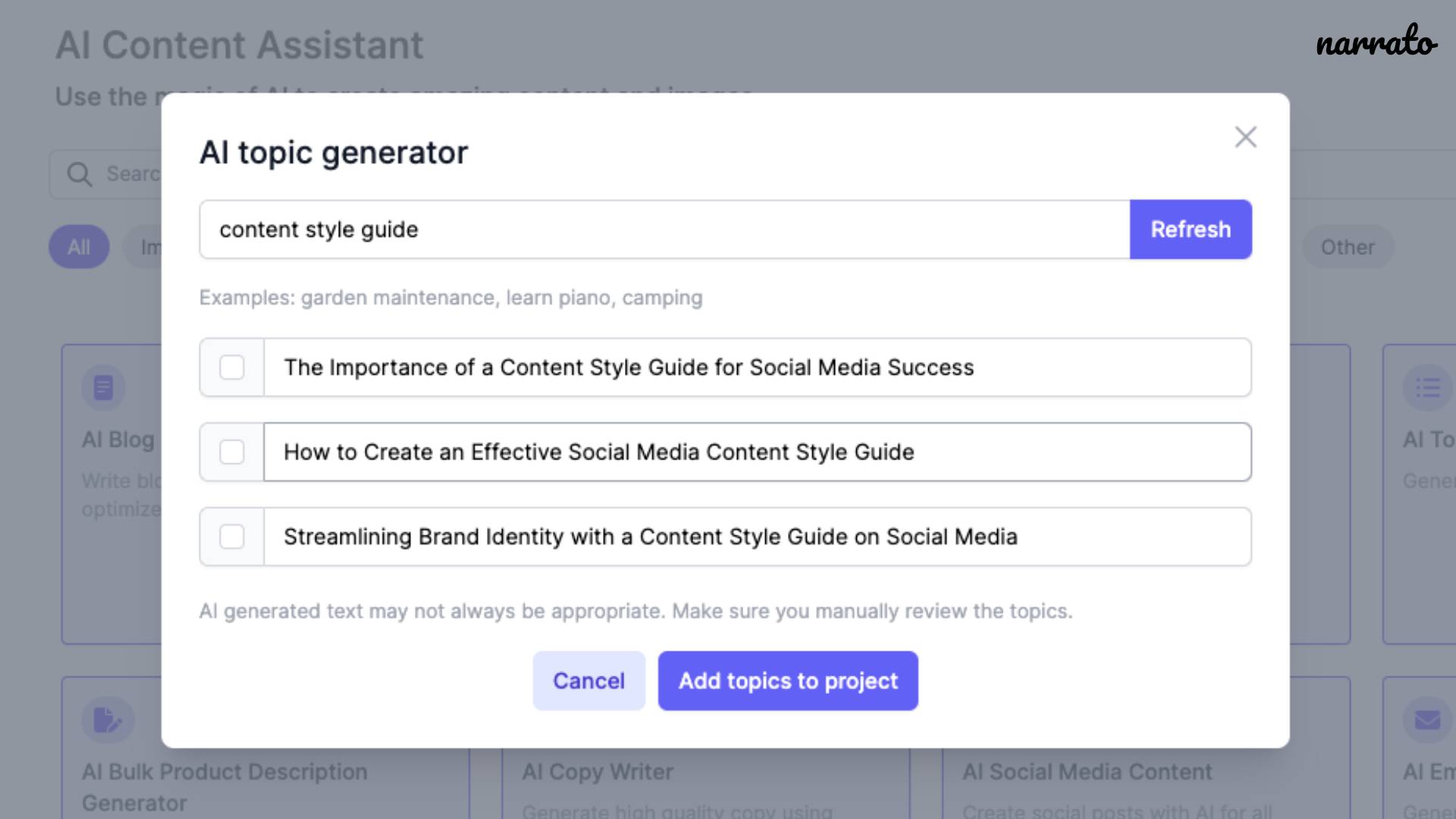This screenshot has height=819, width=1456.
Task: Click the All filter pill button
Action: point(78,246)
